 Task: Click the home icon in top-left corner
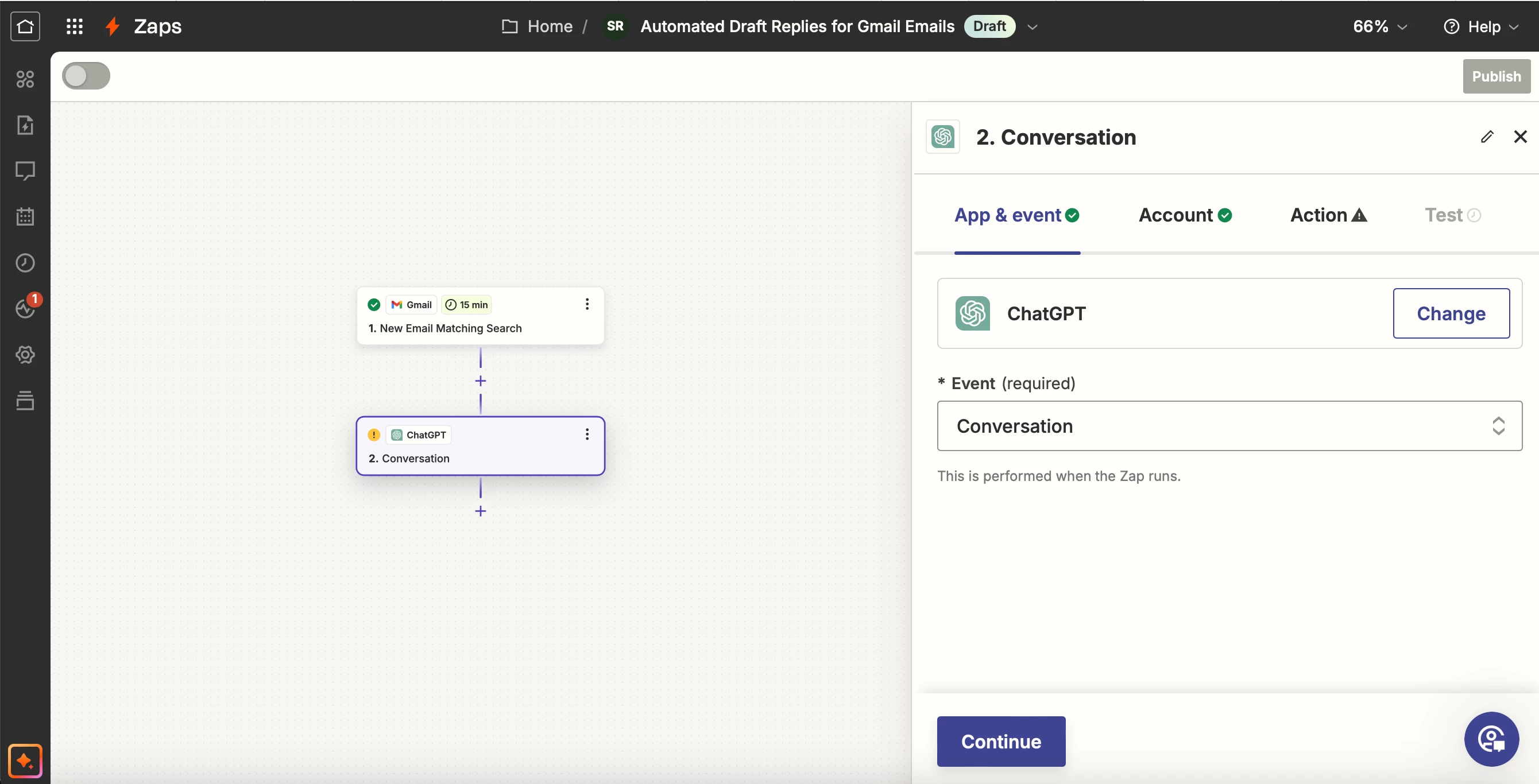[25, 26]
